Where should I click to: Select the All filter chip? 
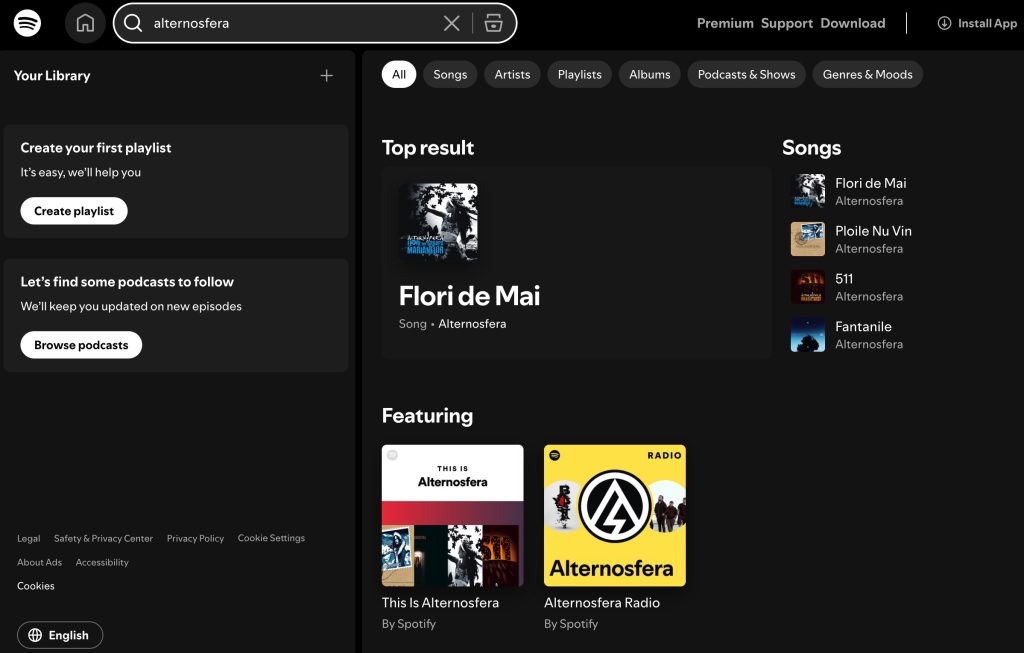click(399, 74)
